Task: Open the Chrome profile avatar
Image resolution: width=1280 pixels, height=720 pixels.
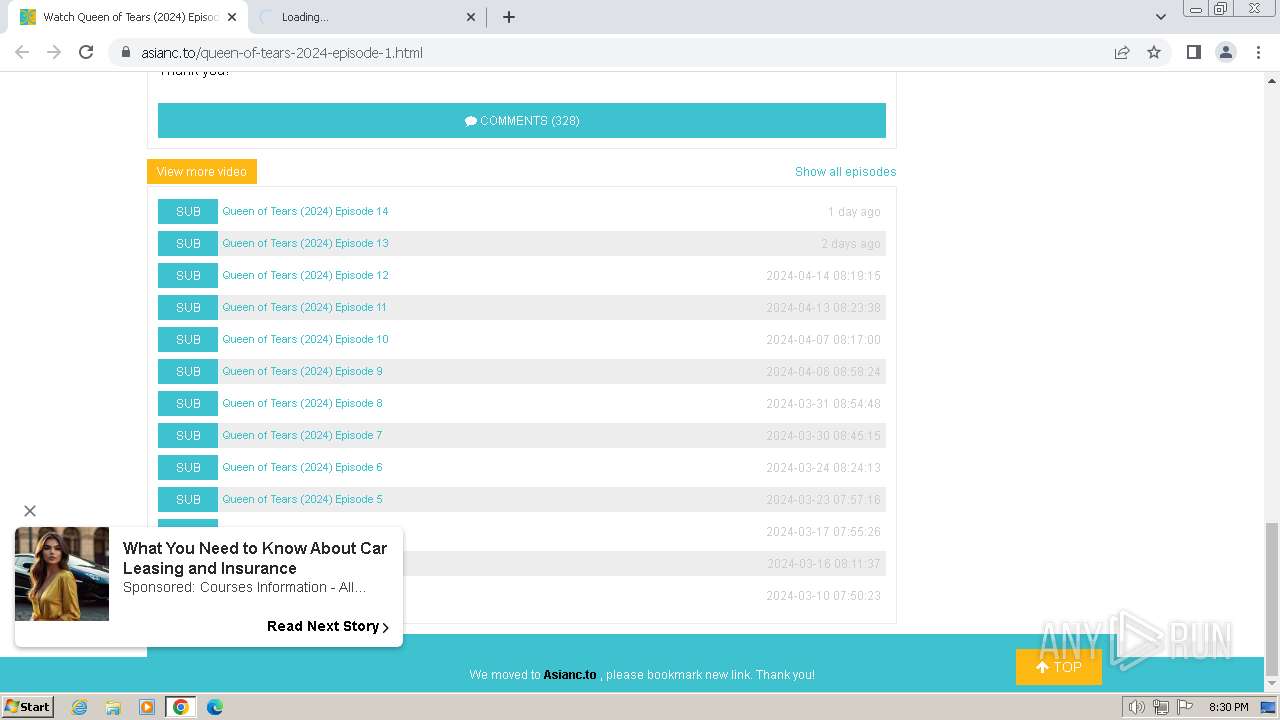Action: [x=1226, y=52]
